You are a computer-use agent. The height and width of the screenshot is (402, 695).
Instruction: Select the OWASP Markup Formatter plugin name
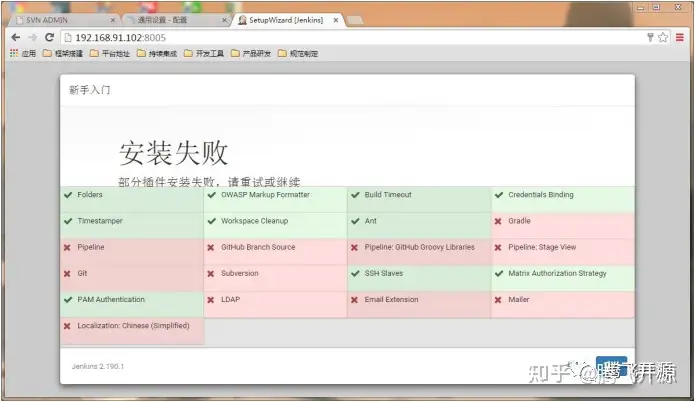(x=266, y=195)
